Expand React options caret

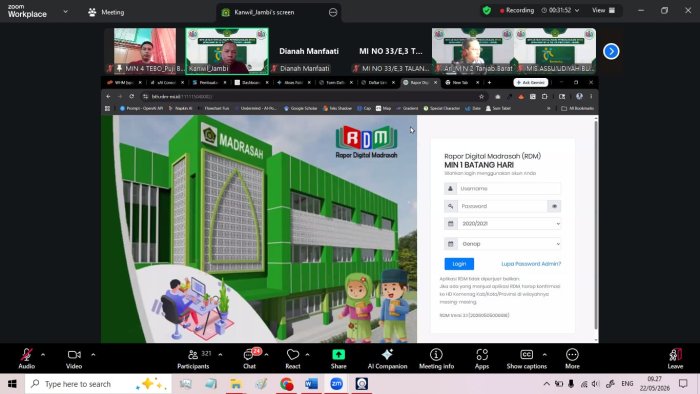308,355
